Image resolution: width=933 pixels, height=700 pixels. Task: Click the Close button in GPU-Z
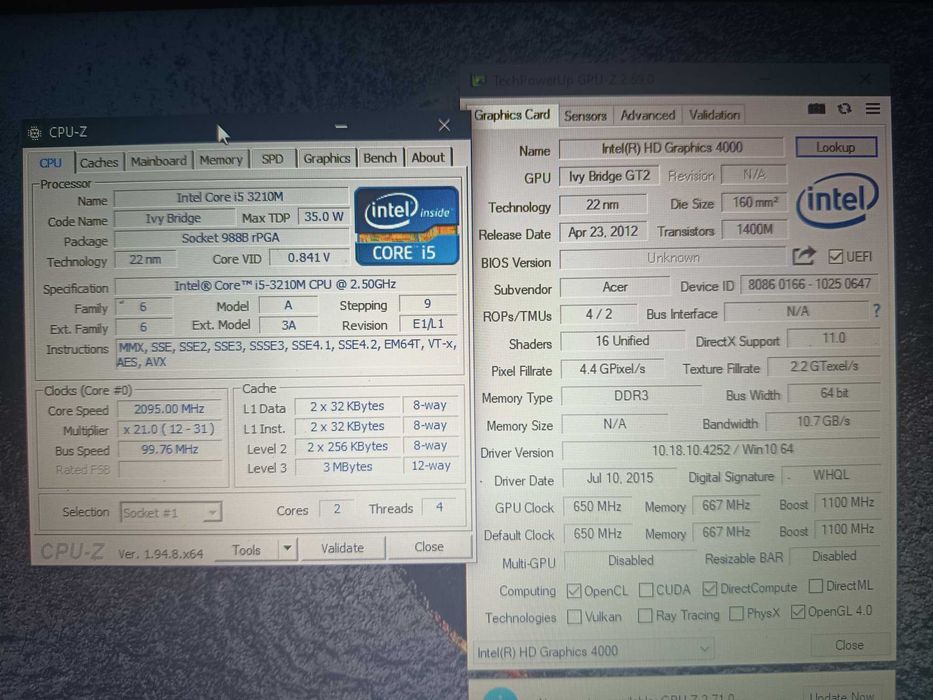(849, 645)
